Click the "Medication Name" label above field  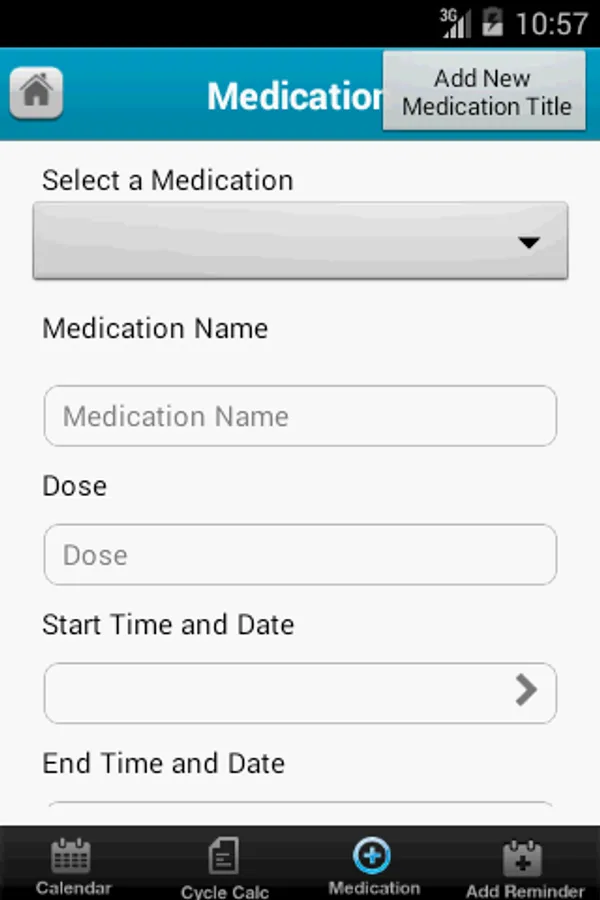click(155, 329)
